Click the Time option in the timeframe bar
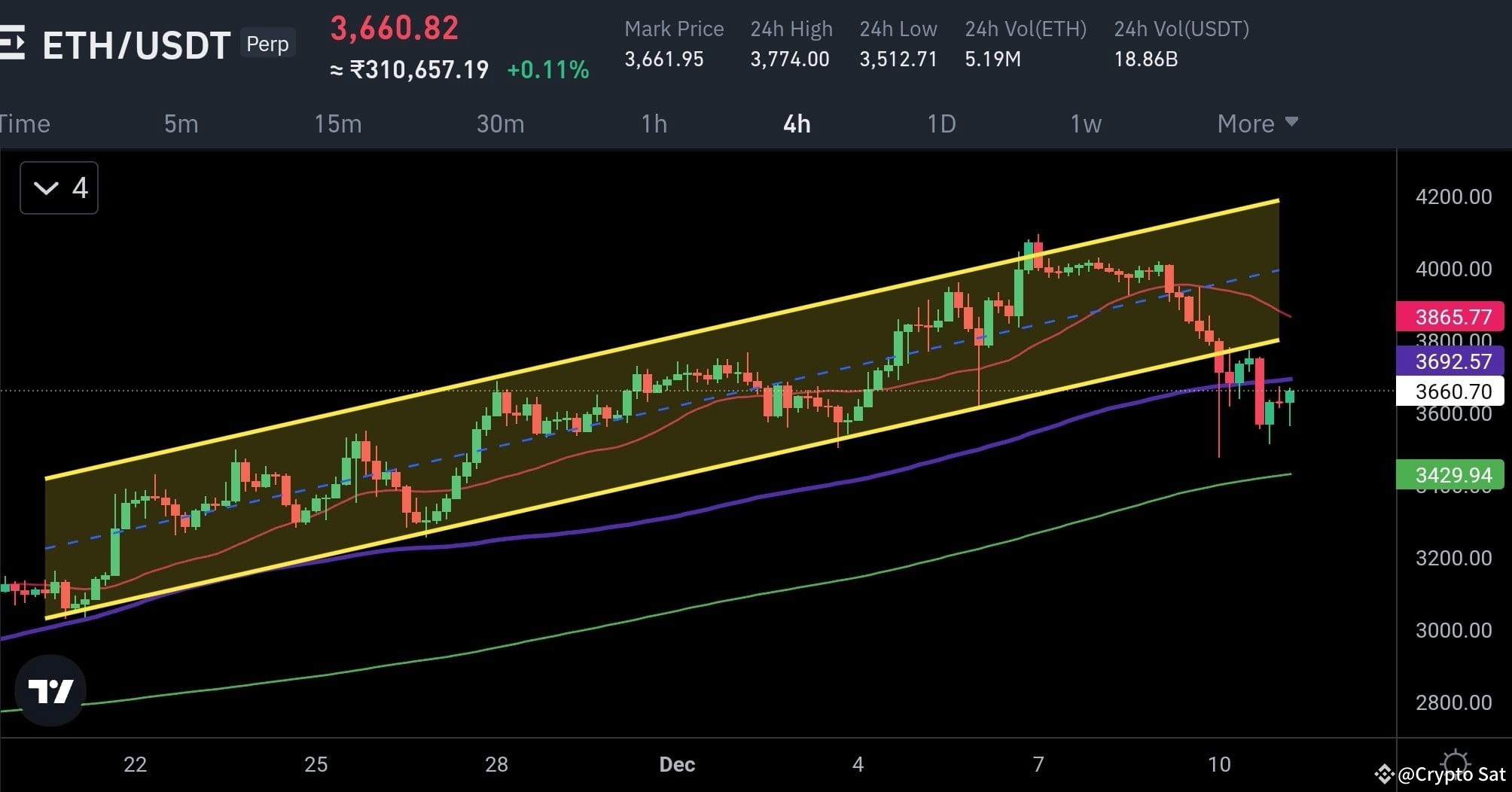This screenshot has width=1512, height=792. 25,123
